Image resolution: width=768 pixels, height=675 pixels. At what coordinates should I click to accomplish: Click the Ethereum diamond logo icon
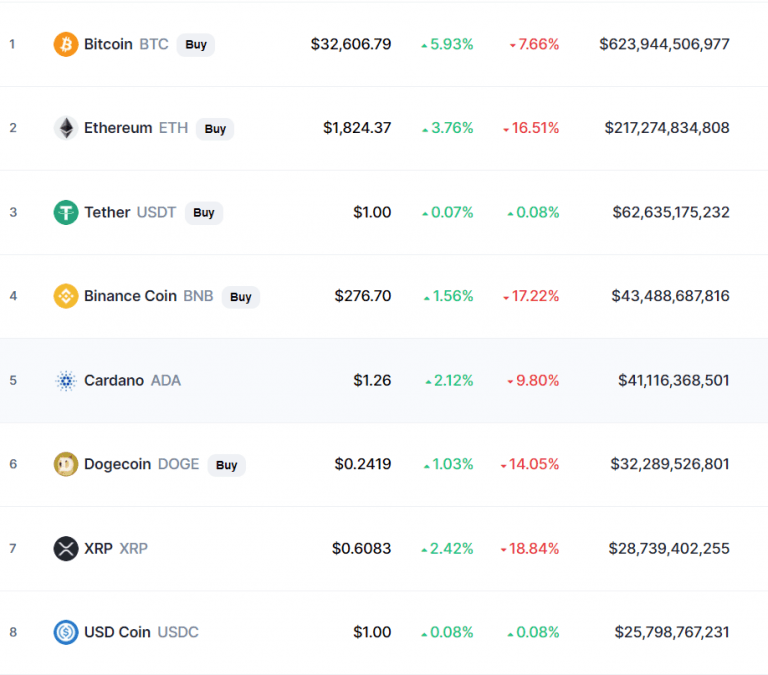click(66, 128)
